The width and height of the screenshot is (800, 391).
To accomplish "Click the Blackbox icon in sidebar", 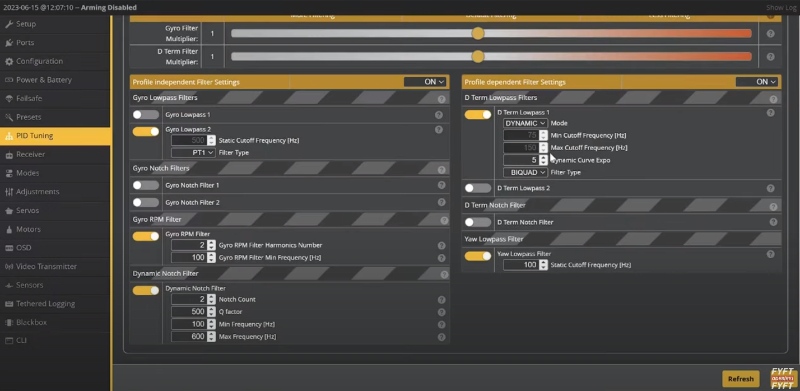I will pyautogui.click(x=9, y=323).
